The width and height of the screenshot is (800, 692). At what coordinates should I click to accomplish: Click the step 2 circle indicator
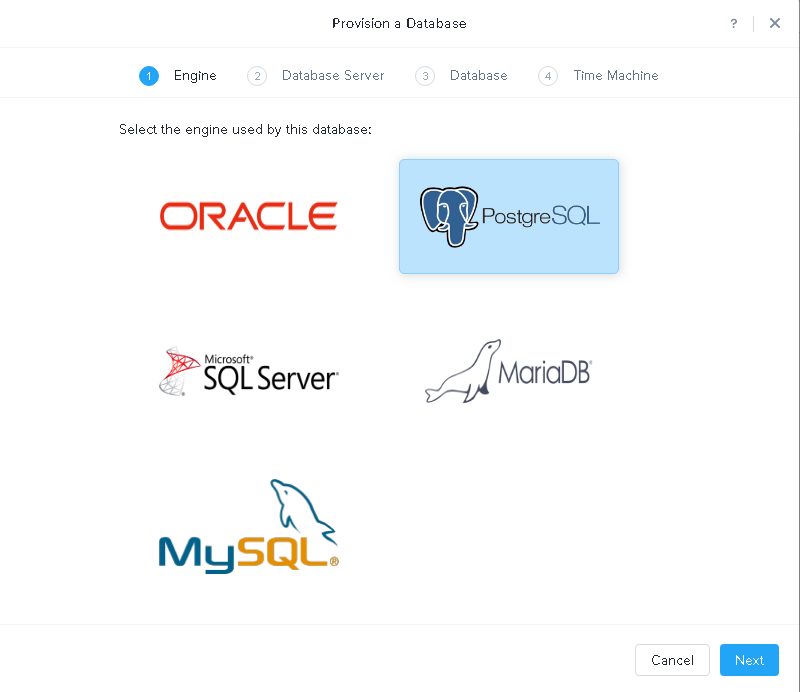coord(257,76)
